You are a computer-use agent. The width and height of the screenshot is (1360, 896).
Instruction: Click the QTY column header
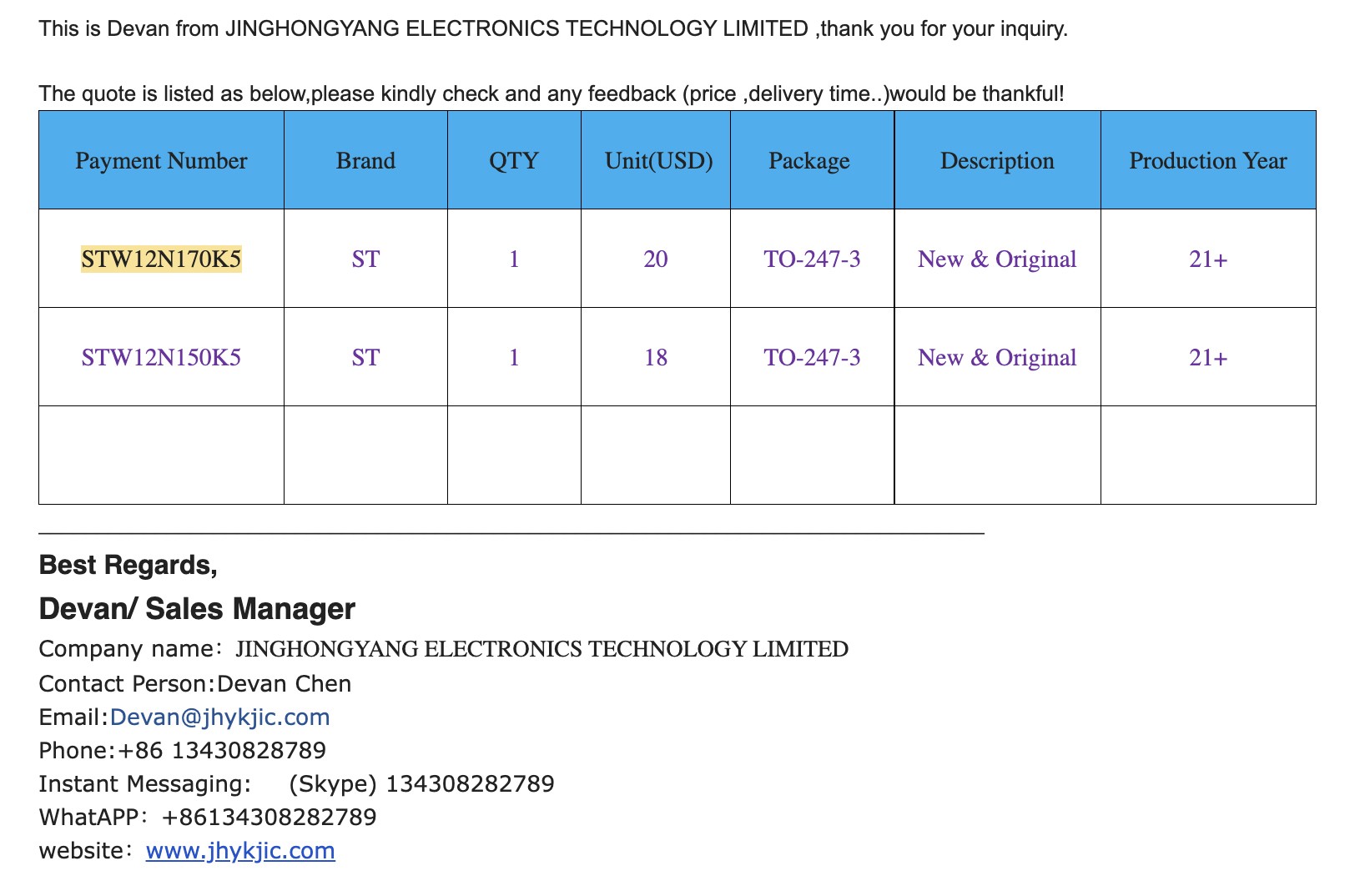click(514, 160)
